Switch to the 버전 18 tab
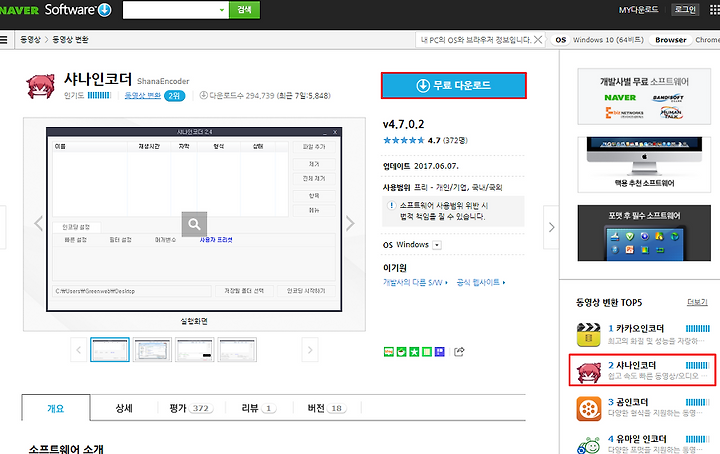The image size is (720, 454). click(x=326, y=408)
